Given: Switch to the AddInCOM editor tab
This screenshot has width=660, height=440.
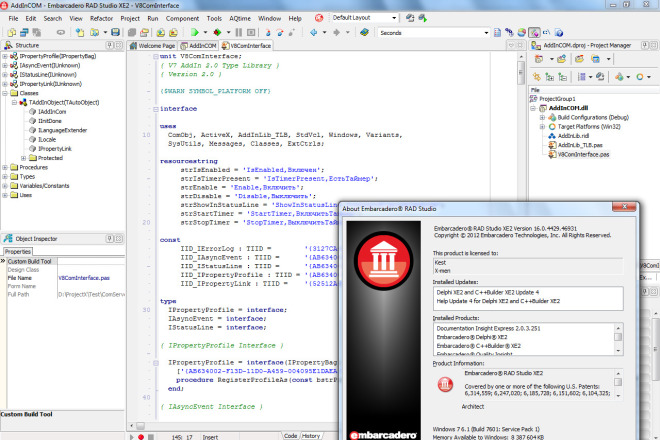Looking at the screenshot, I should tap(199, 45).
